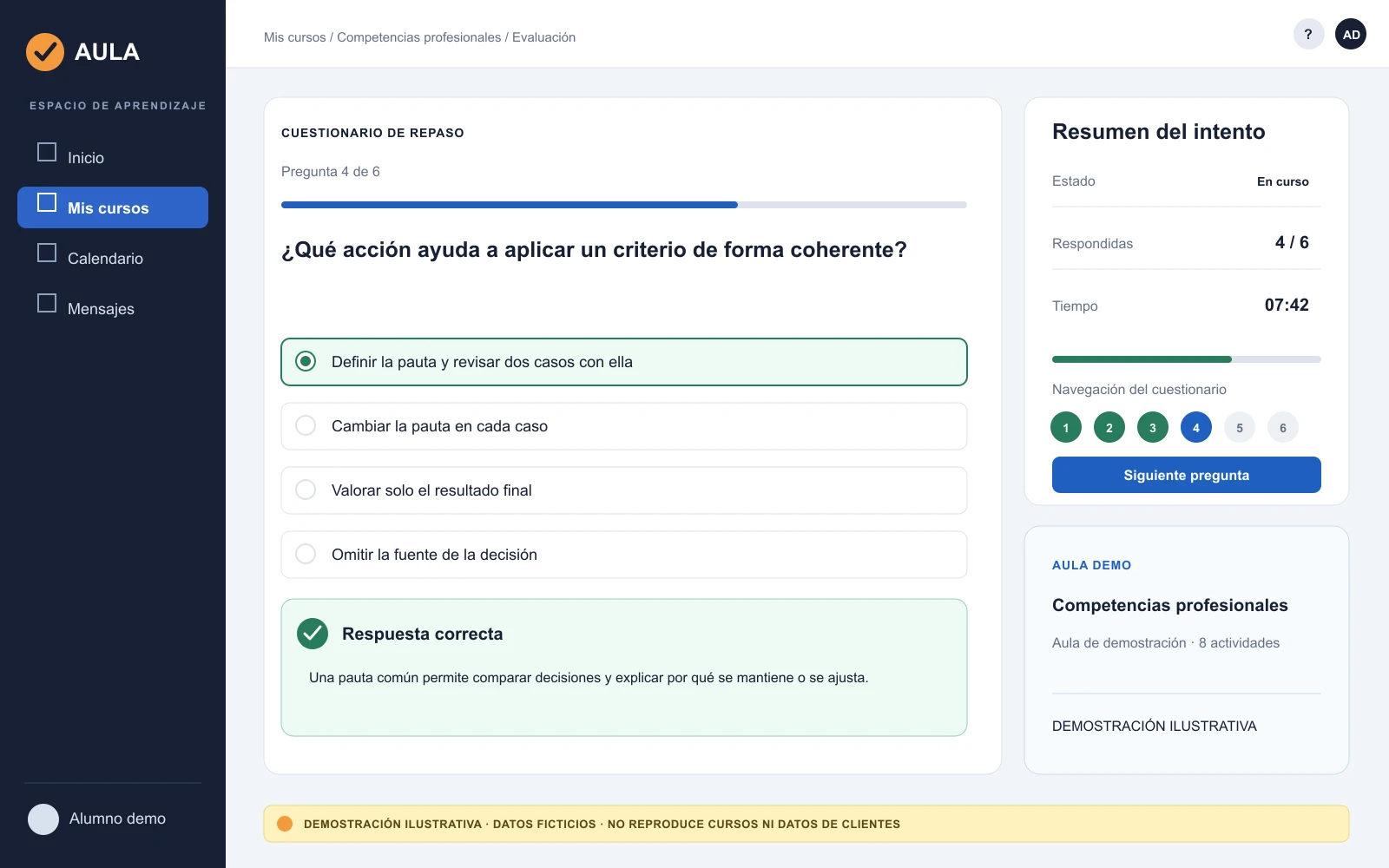Click the AULA checkmark logo icon

(45, 52)
